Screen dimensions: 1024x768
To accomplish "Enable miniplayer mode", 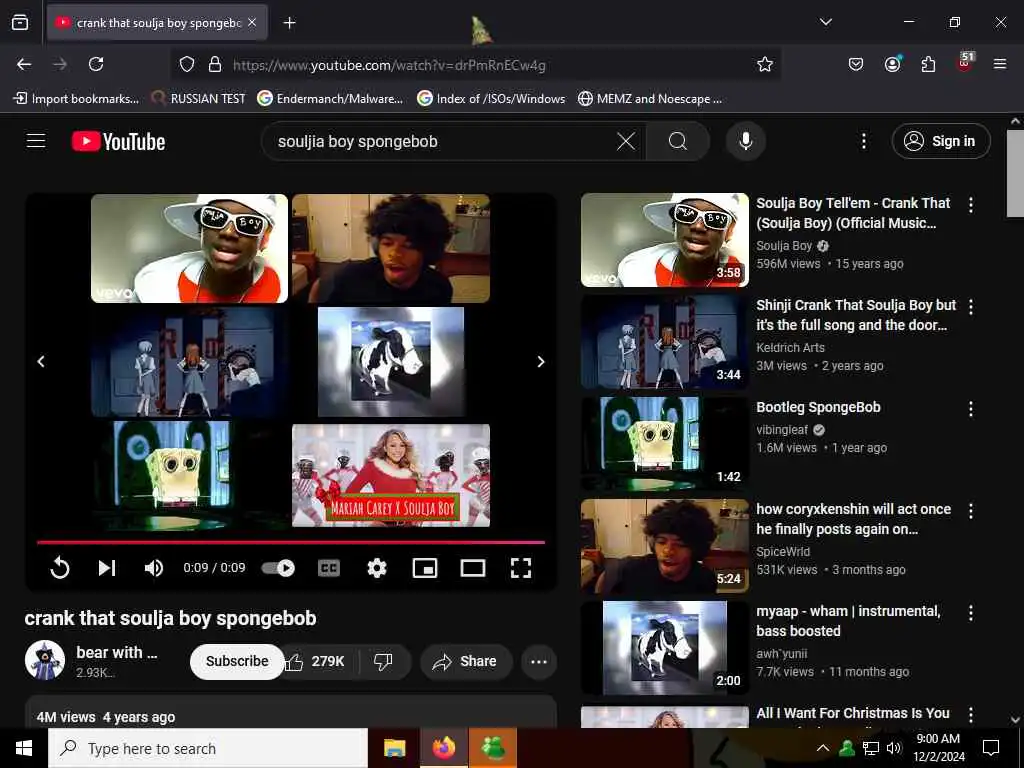I will point(424,568).
